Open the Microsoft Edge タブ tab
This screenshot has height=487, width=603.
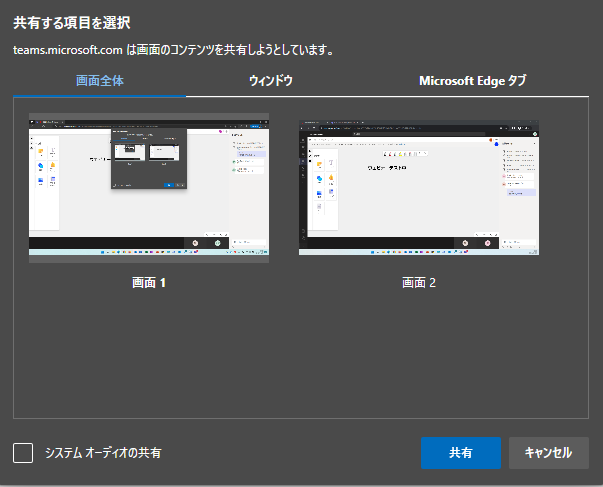pos(472,81)
